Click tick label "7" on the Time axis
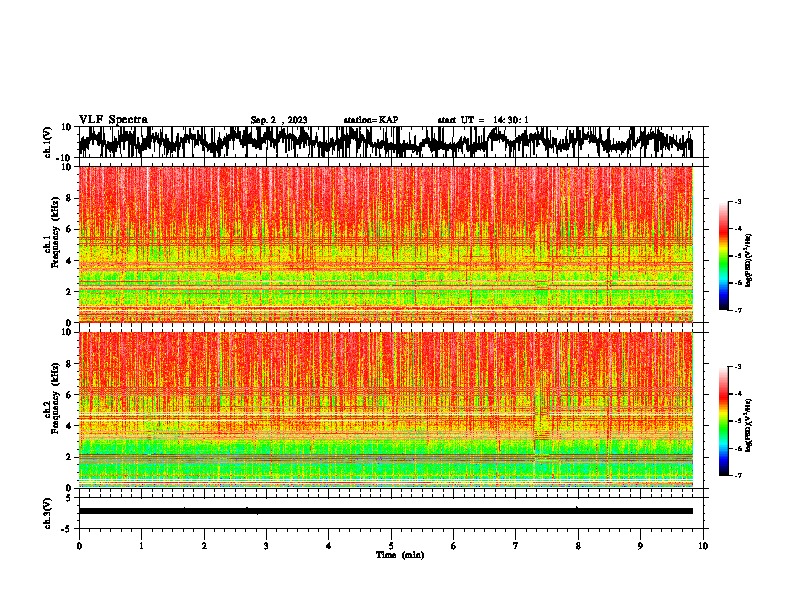The height and width of the screenshot is (612, 792). pyautogui.click(x=516, y=546)
